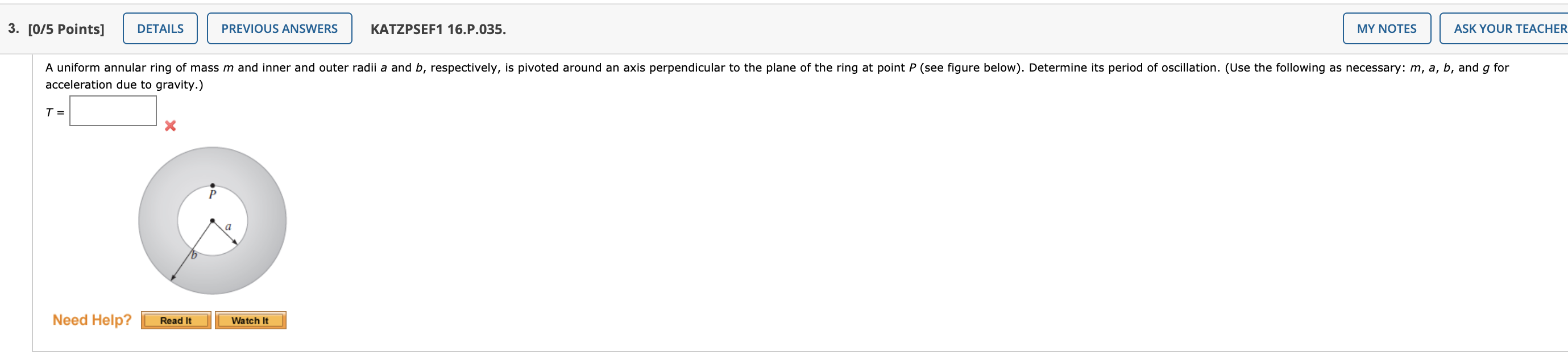
Task: Click the inner radius label a
Action: click(x=228, y=227)
